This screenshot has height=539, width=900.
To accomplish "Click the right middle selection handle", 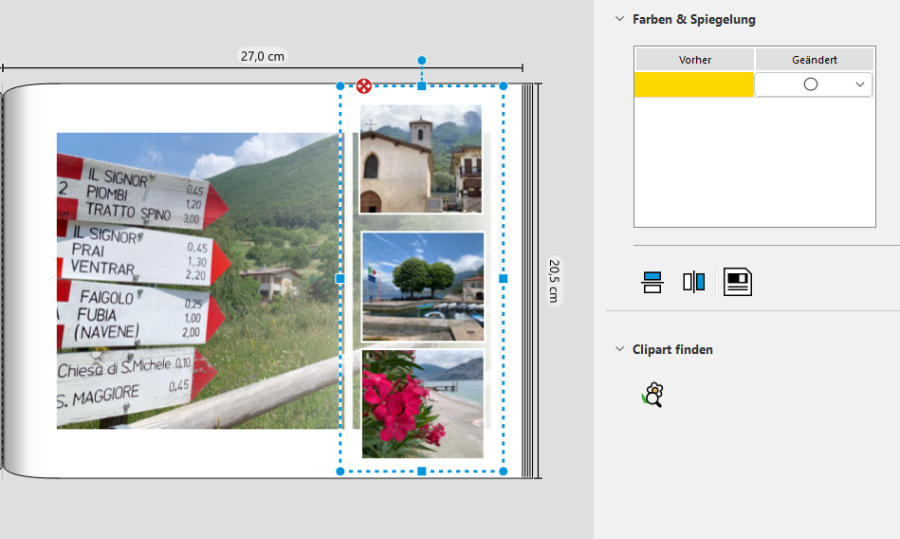I will (503, 278).
